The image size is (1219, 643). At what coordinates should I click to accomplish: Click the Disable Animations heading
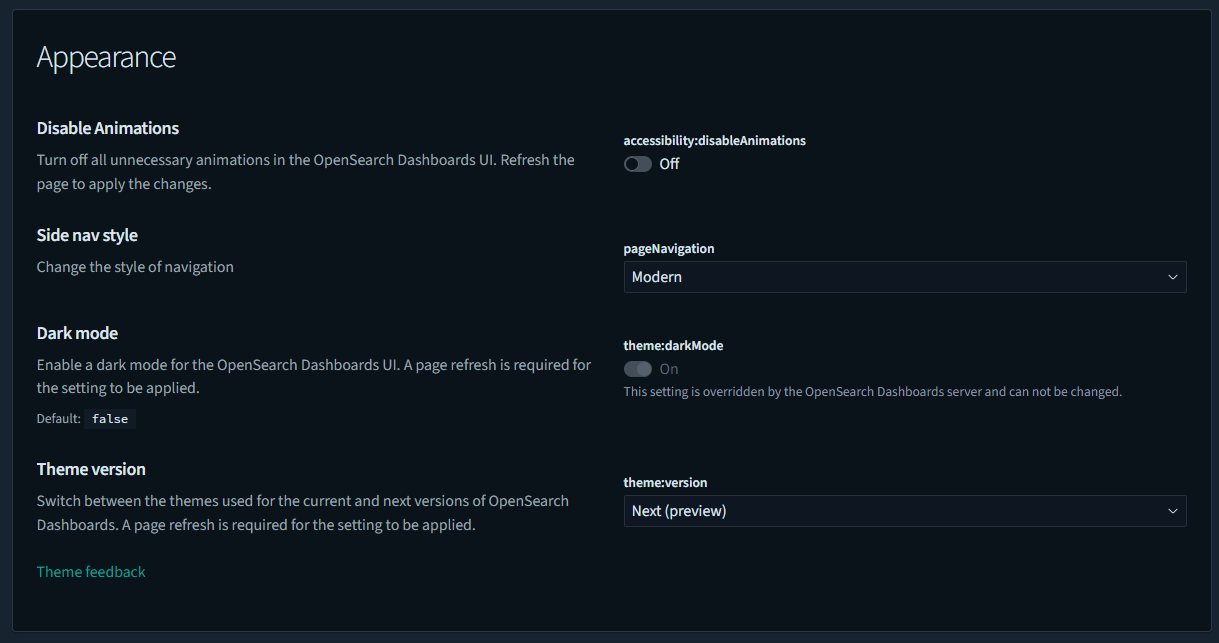pos(108,128)
